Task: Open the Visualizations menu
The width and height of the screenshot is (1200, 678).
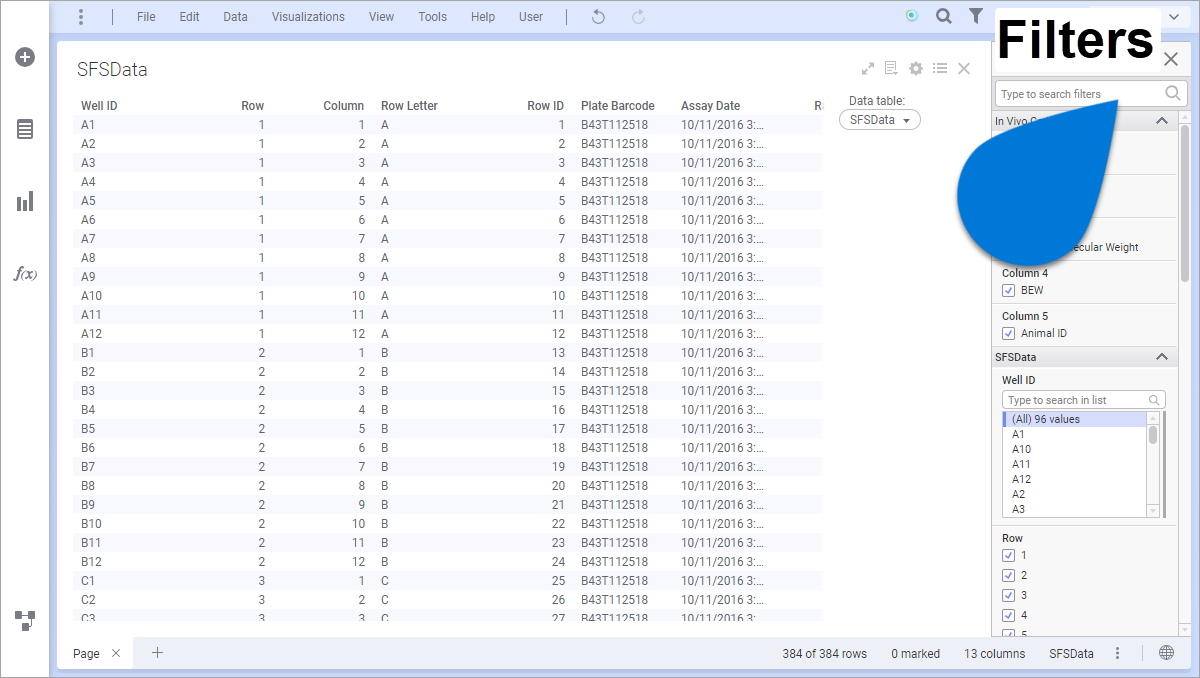Action: click(x=308, y=17)
